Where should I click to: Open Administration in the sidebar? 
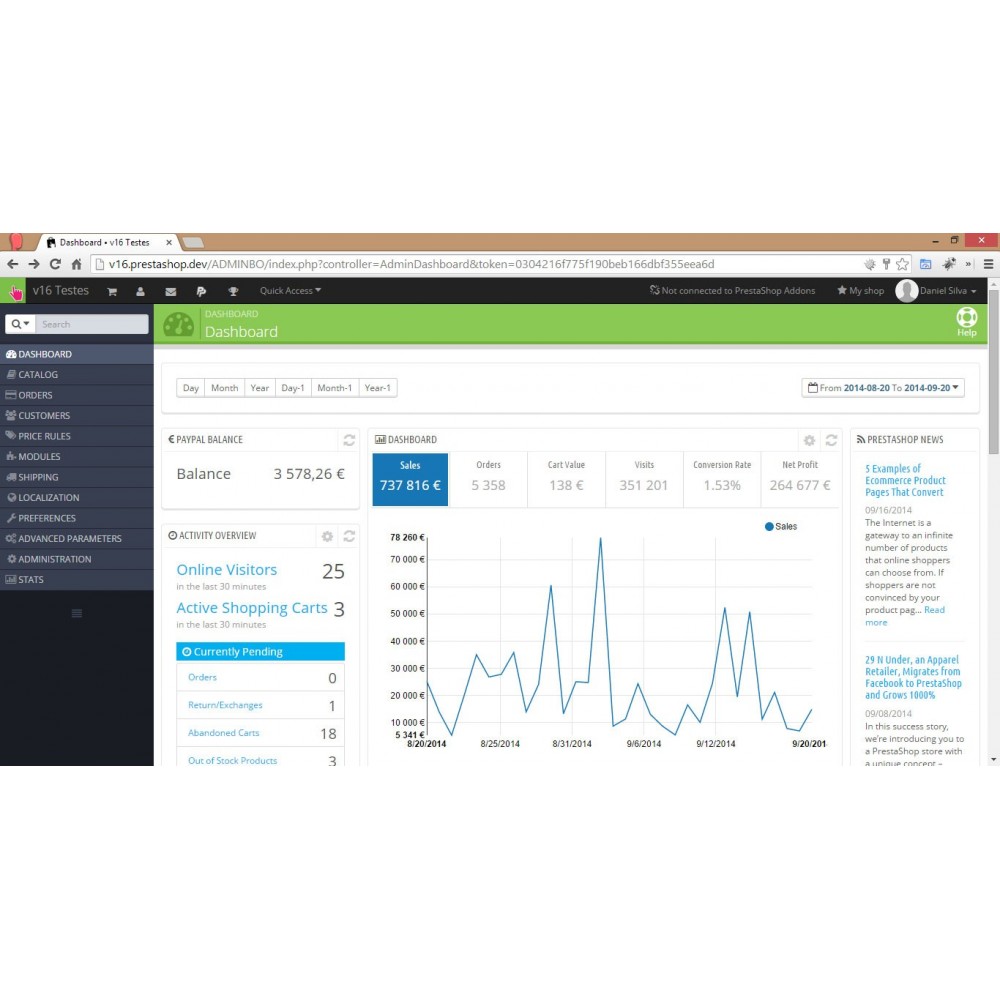(77, 559)
